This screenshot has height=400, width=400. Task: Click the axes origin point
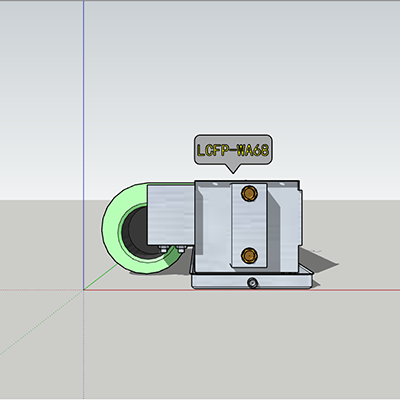[x=83, y=290]
